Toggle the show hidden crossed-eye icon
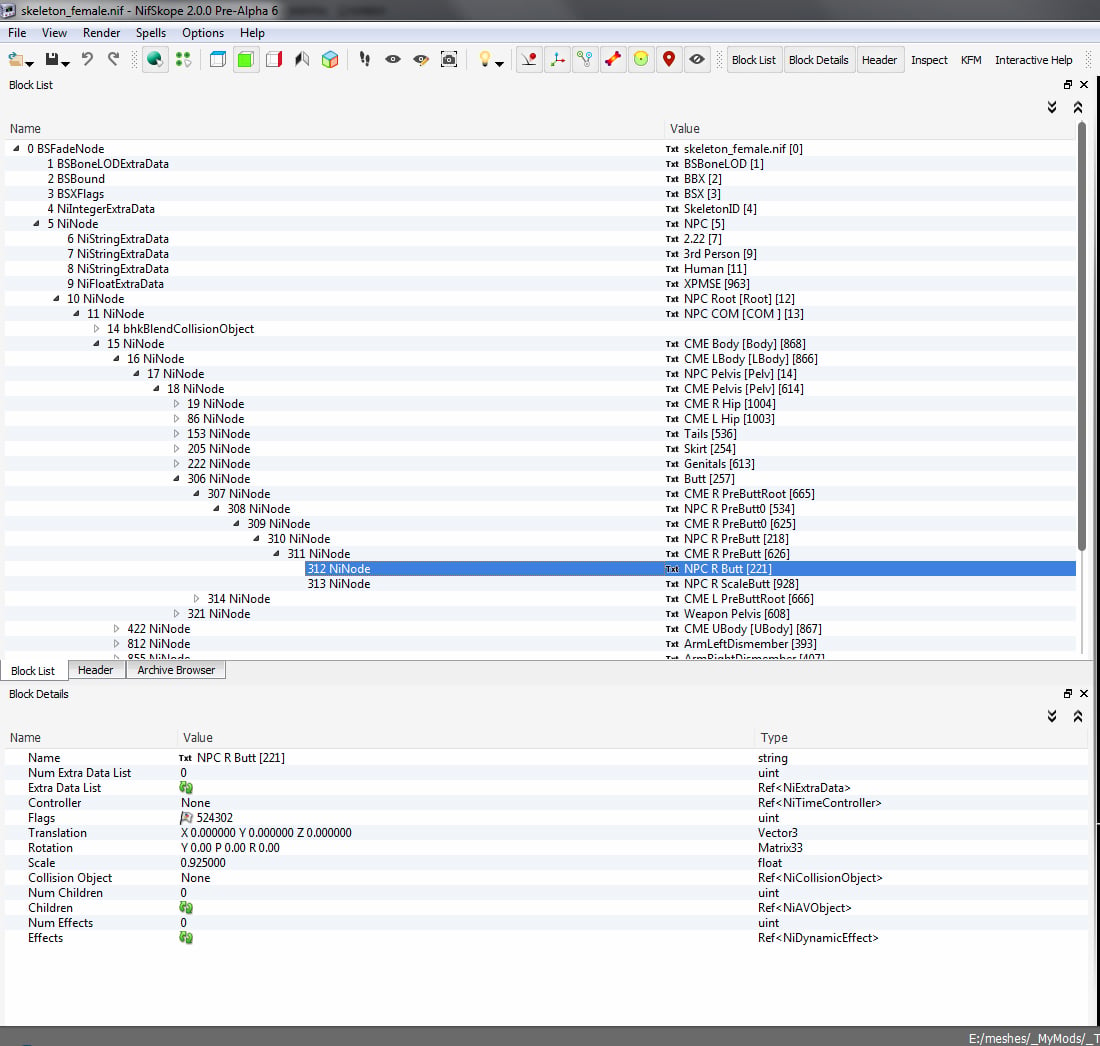The height and width of the screenshot is (1046, 1100). 697,60
